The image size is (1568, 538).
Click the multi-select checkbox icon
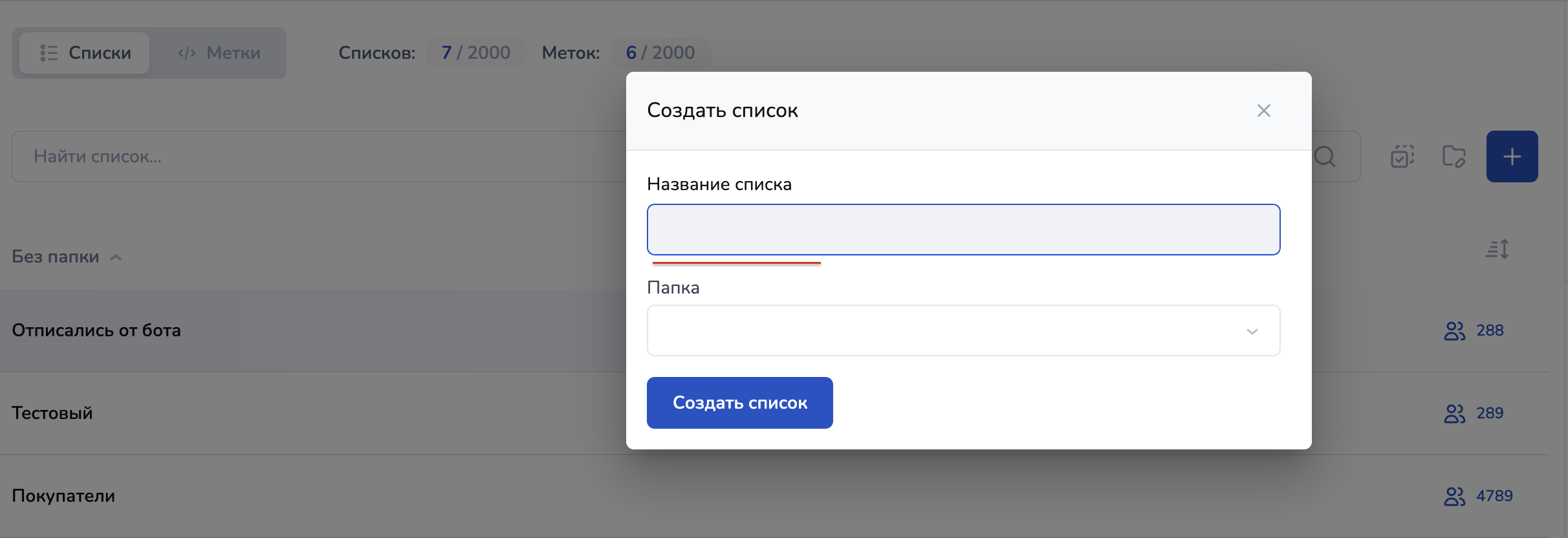click(1402, 156)
